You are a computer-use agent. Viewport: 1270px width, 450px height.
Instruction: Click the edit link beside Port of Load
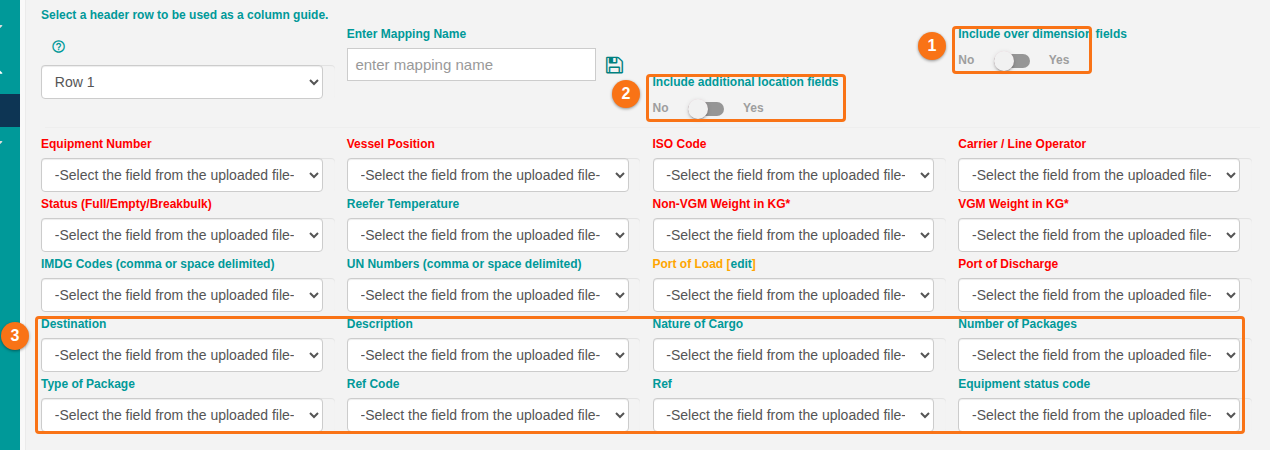point(741,264)
